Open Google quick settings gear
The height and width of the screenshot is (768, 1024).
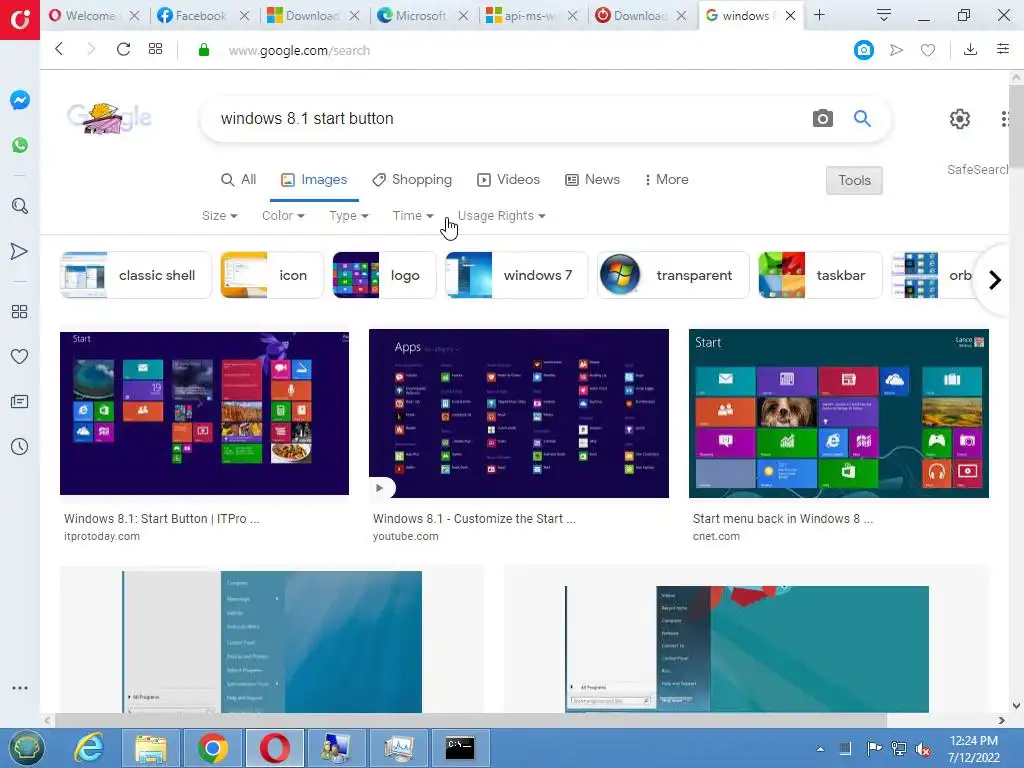959,119
